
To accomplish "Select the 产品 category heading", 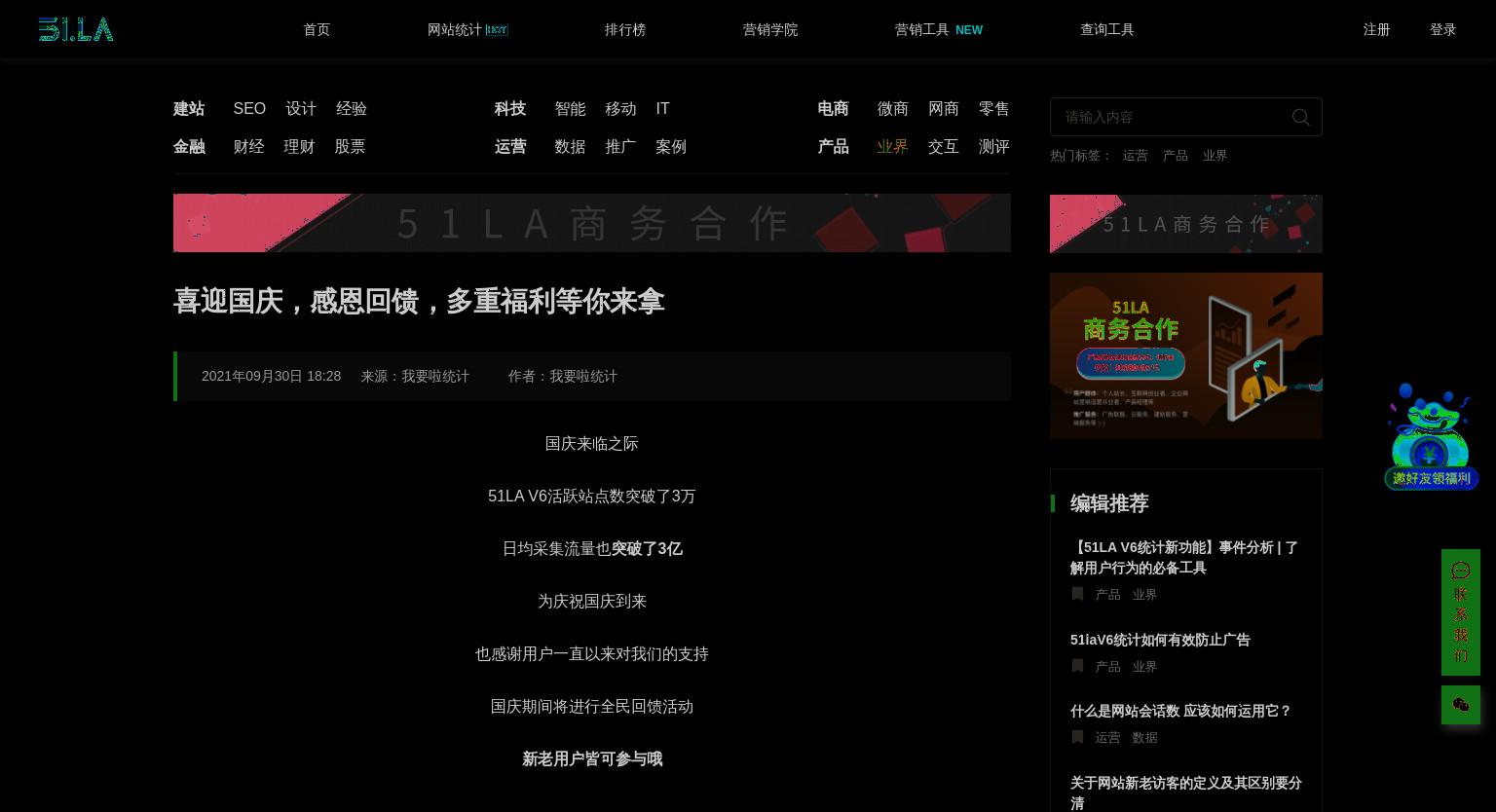I will click(x=833, y=146).
